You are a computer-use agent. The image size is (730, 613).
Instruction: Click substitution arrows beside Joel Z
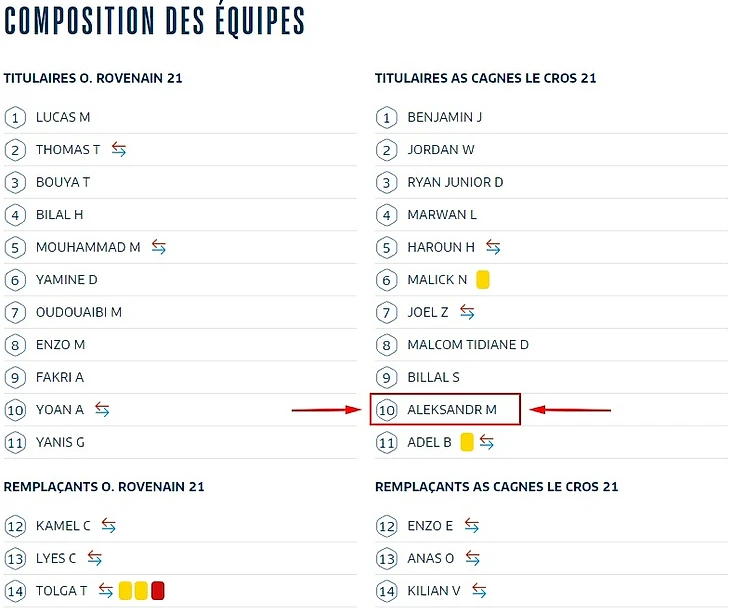[467, 312]
